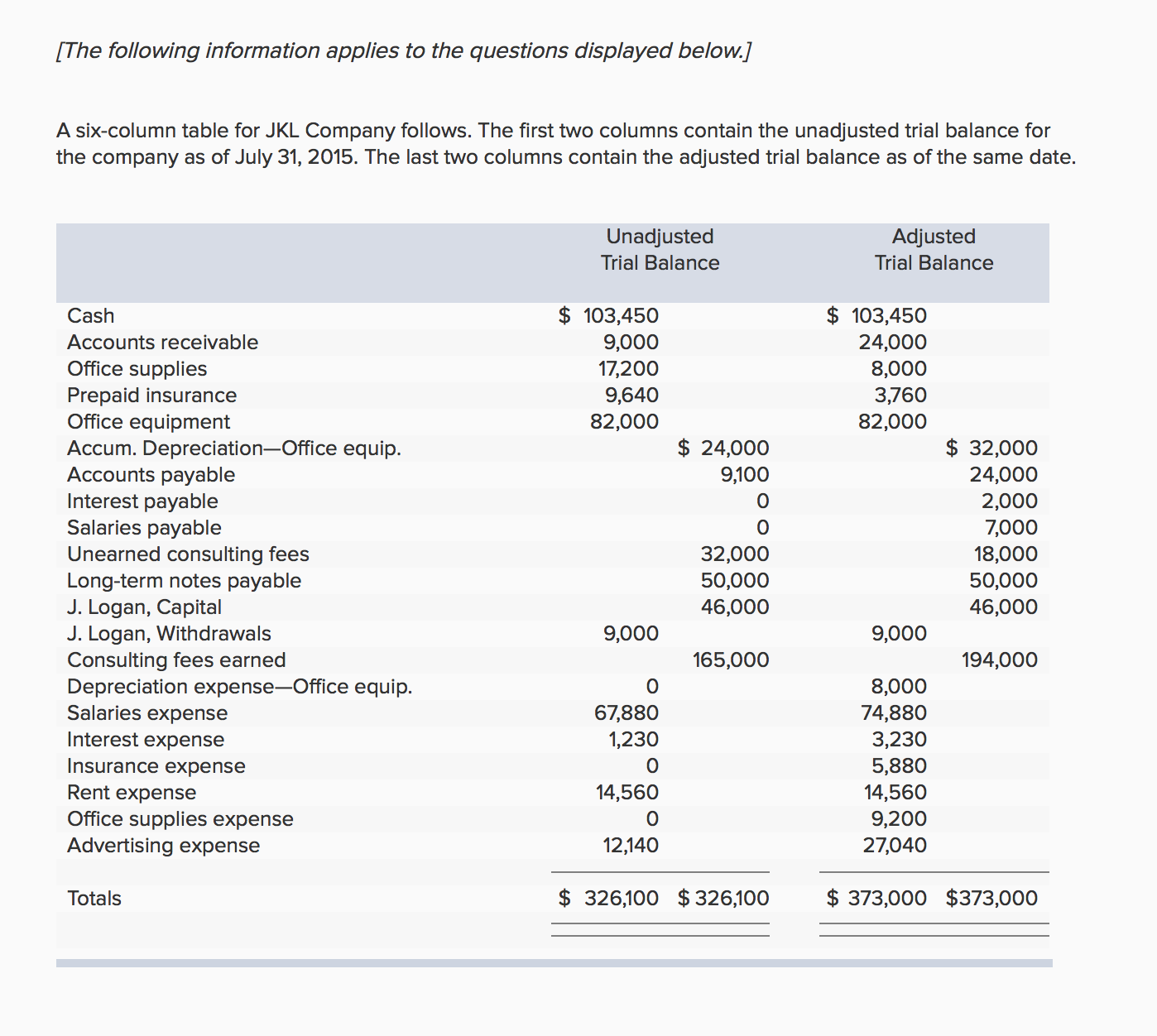
Task: Click unadjusted prepaid insurance value 9,640
Action: [x=631, y=396]
